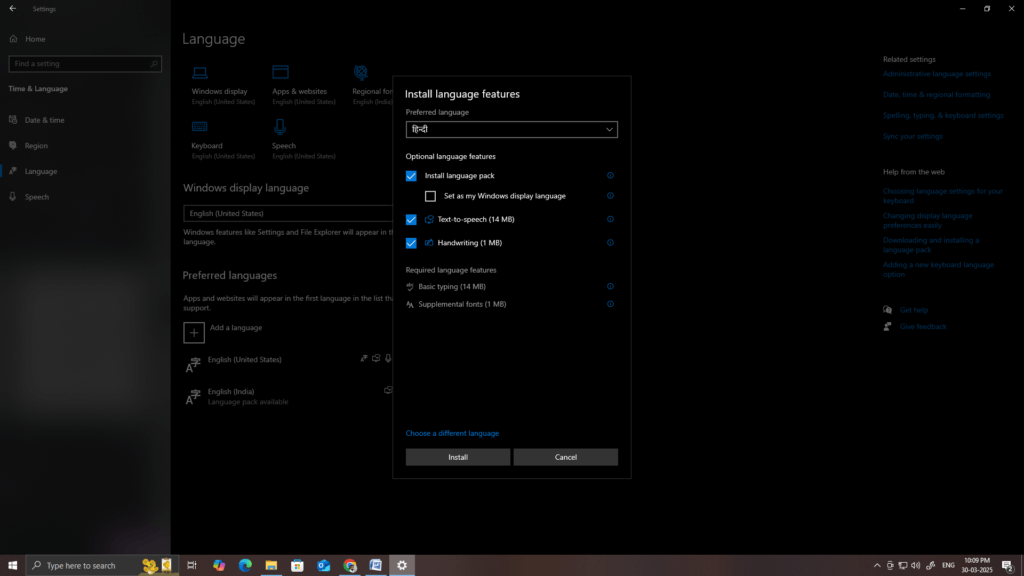The image size is (1024, 576).
Task: Go back with the Settings back arrow
Action: 12,8
